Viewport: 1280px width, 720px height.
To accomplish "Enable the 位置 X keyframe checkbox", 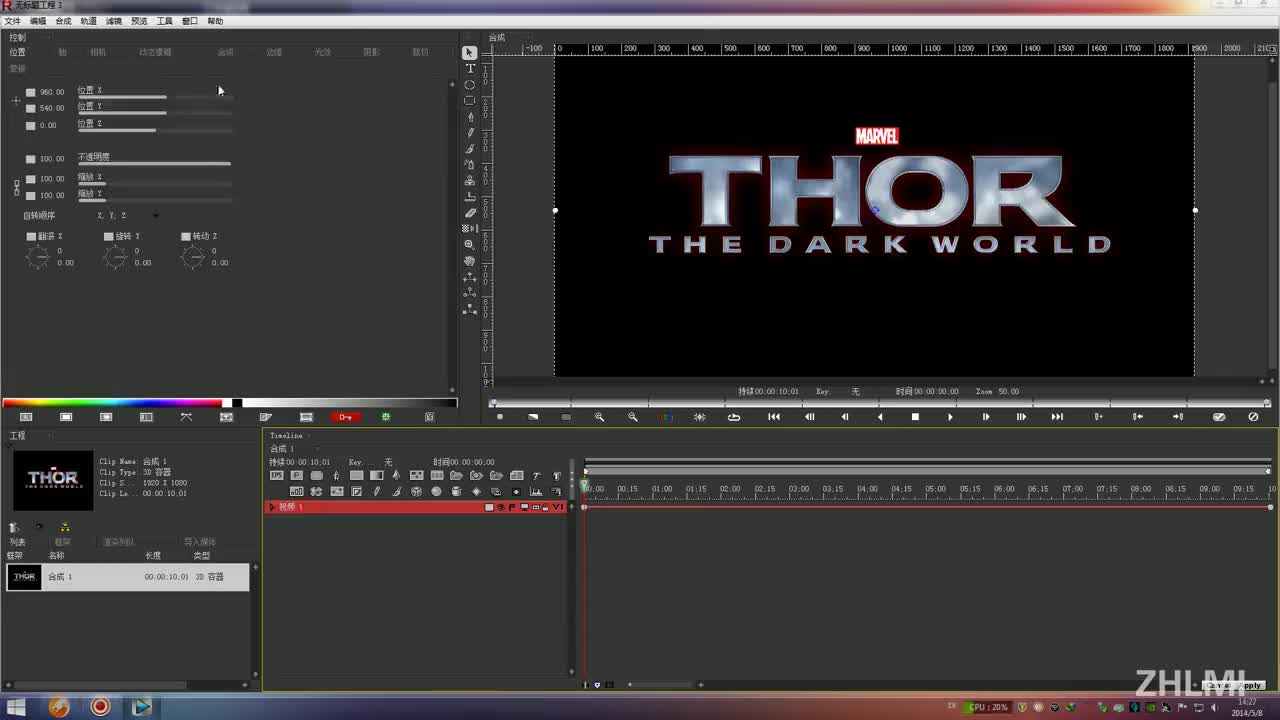I will click(31, 92).
